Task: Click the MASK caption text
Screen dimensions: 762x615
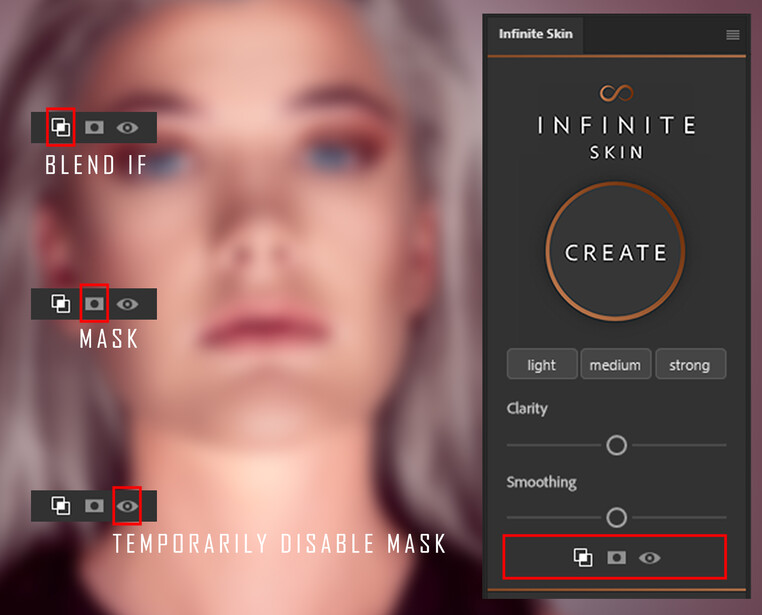Action: tap(109, 339)
